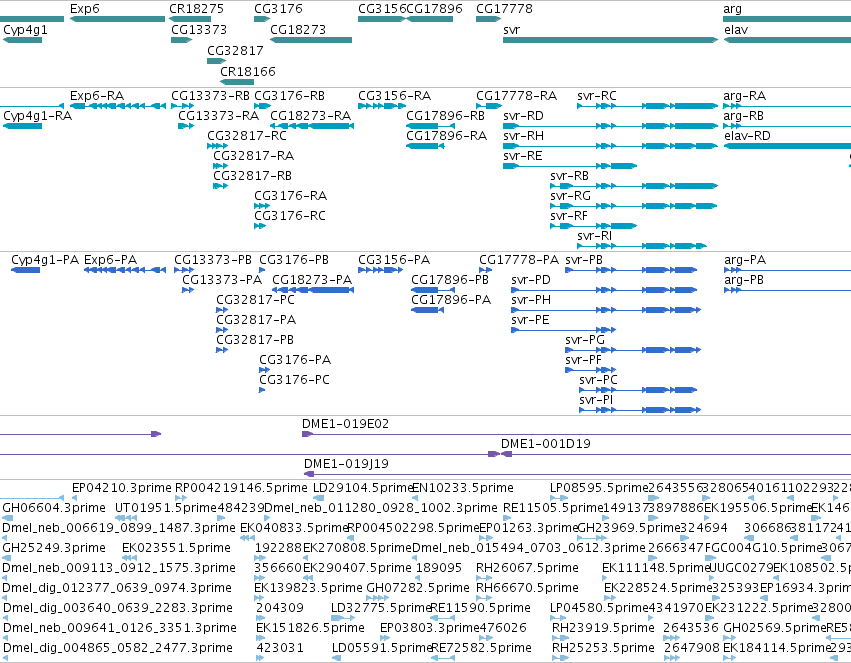Viewport: 851px width, 663px height.
Task: Select the svr-RD transcript label
Action: click(x=523, y=116)
